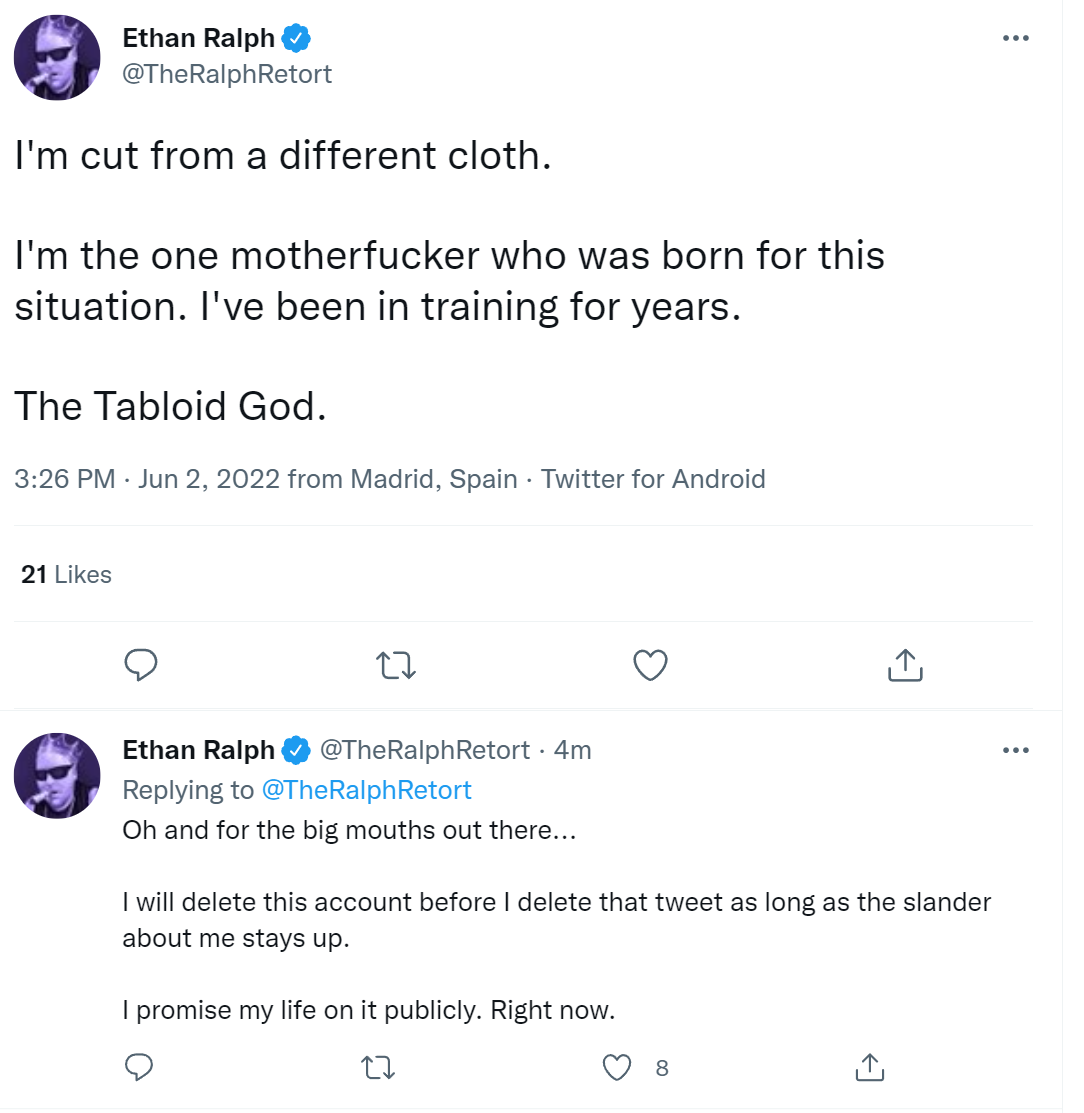View the 21 Likes list
The height and width of the screenshot is (1113, 1084).
[x=66, y=574]
